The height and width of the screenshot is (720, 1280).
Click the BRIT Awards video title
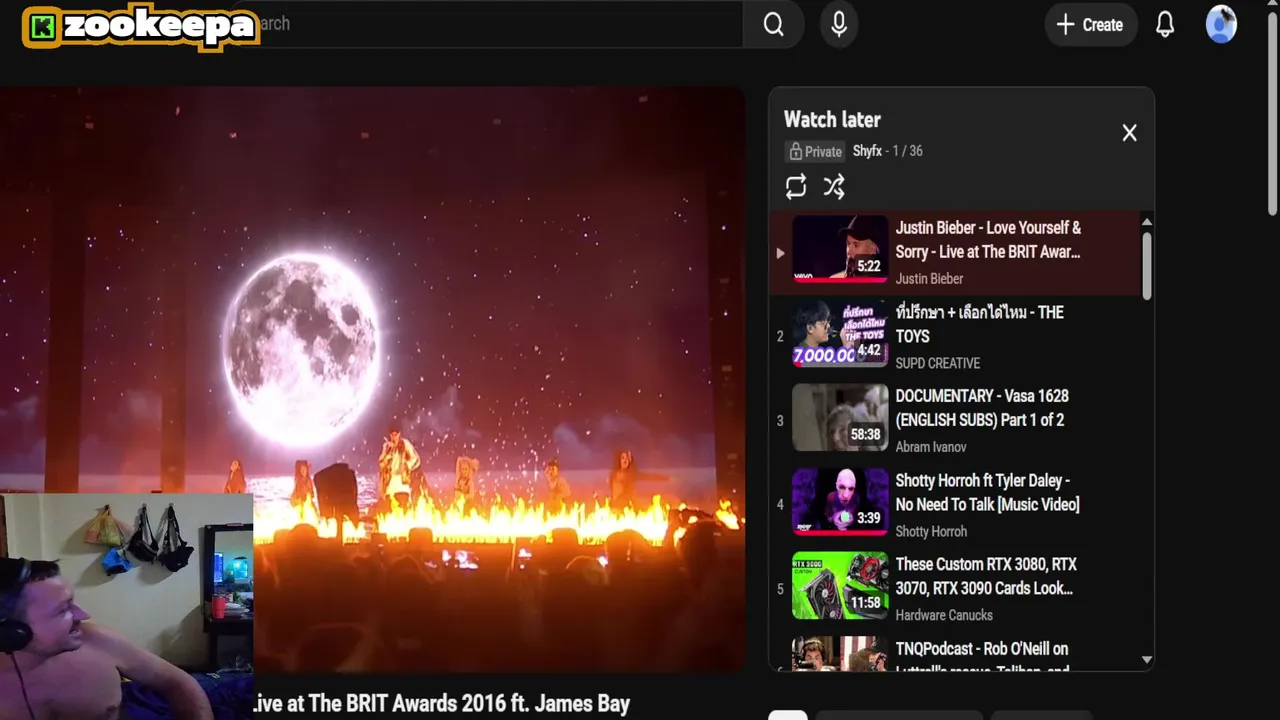click(x=441, y=704)
